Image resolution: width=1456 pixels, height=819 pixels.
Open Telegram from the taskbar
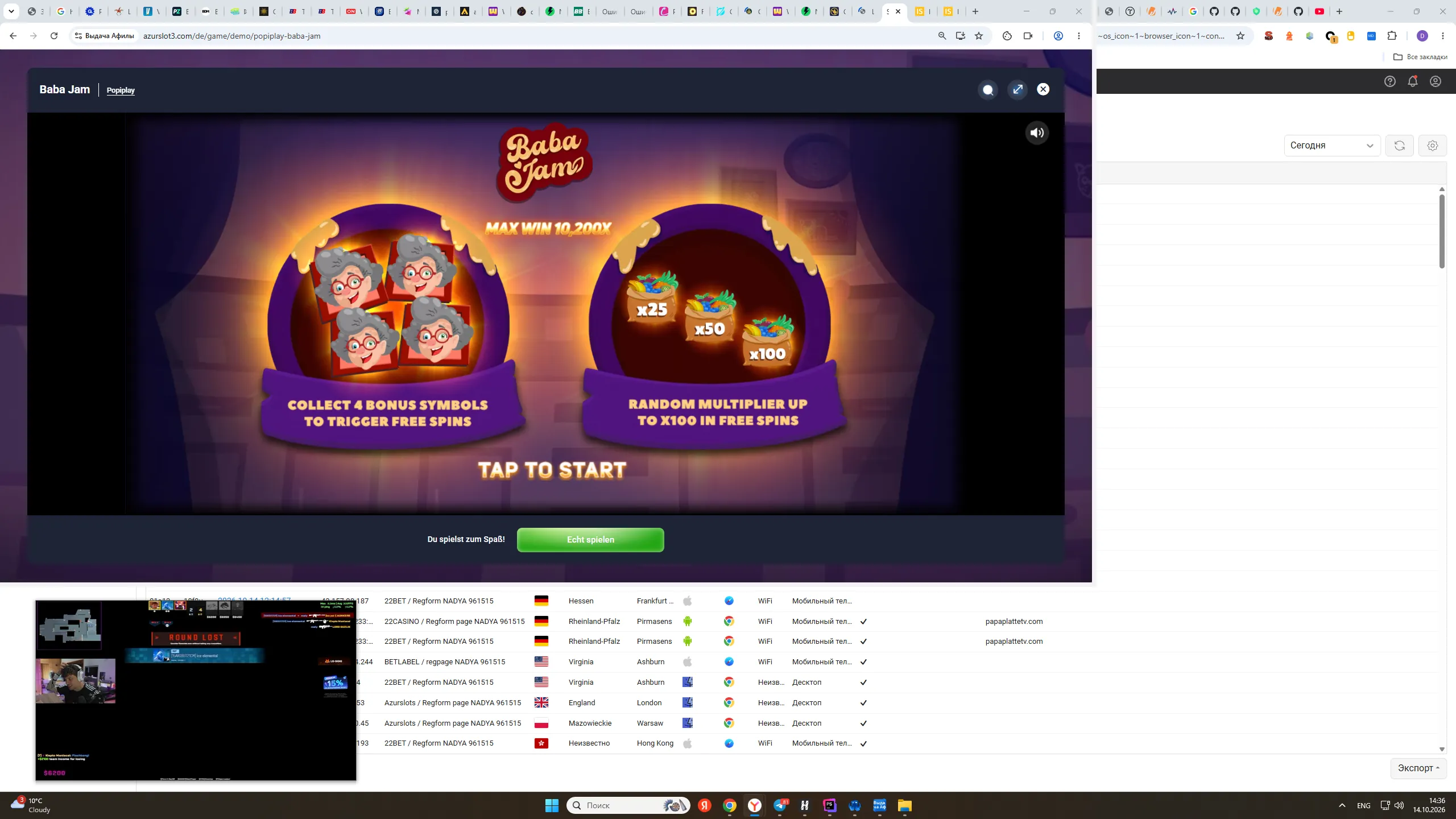pyautogui.click(x=780, y=805)
